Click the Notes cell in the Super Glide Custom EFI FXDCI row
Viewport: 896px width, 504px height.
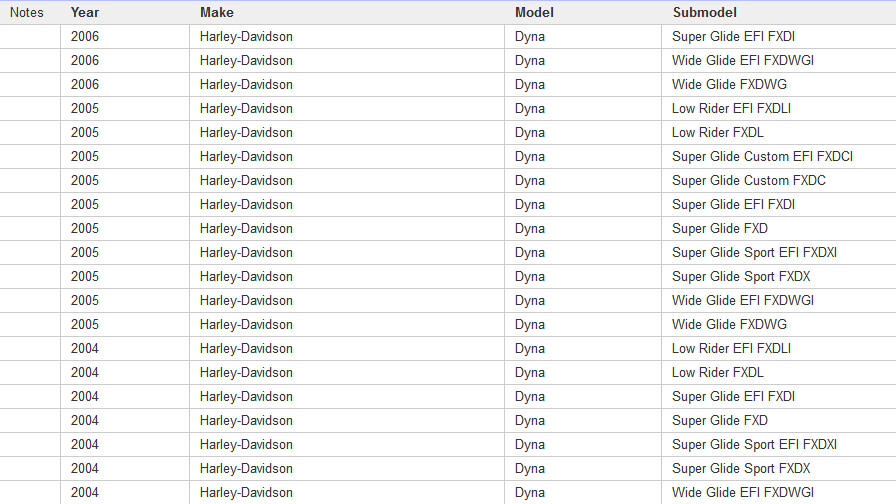coord(30,157)
